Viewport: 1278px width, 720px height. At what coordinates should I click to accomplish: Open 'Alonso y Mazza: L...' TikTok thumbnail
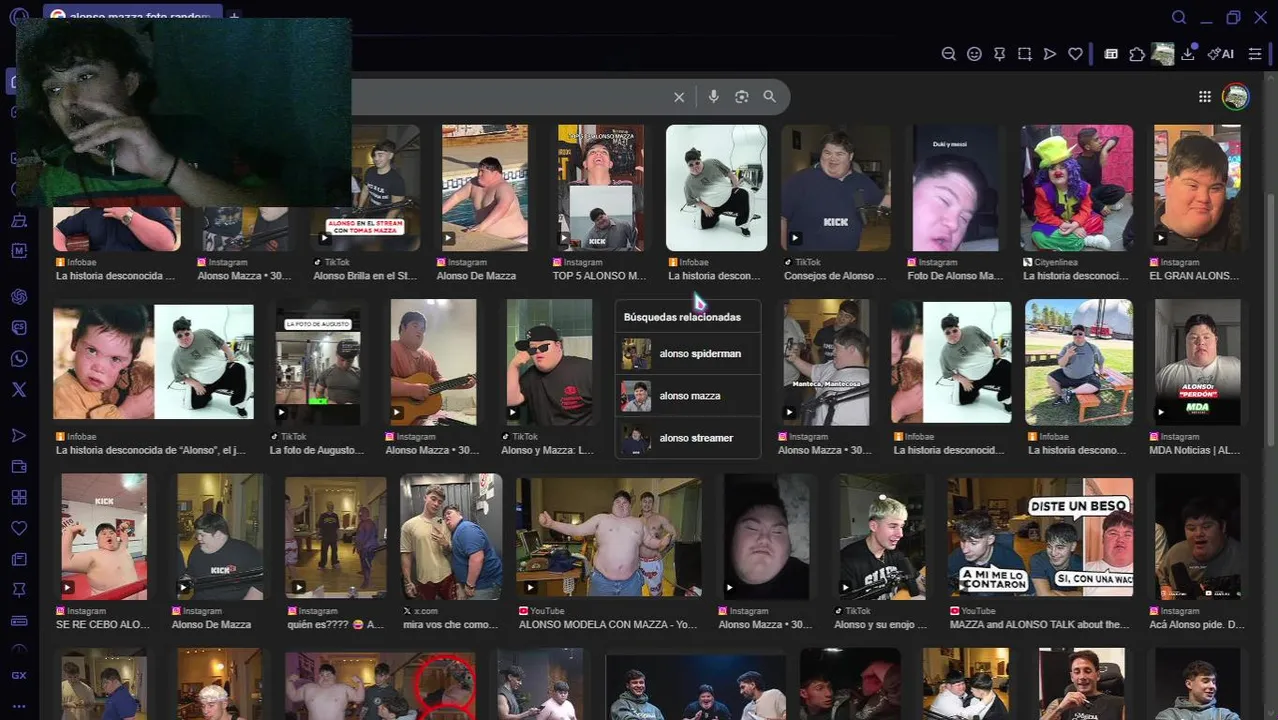click(549, 362)
